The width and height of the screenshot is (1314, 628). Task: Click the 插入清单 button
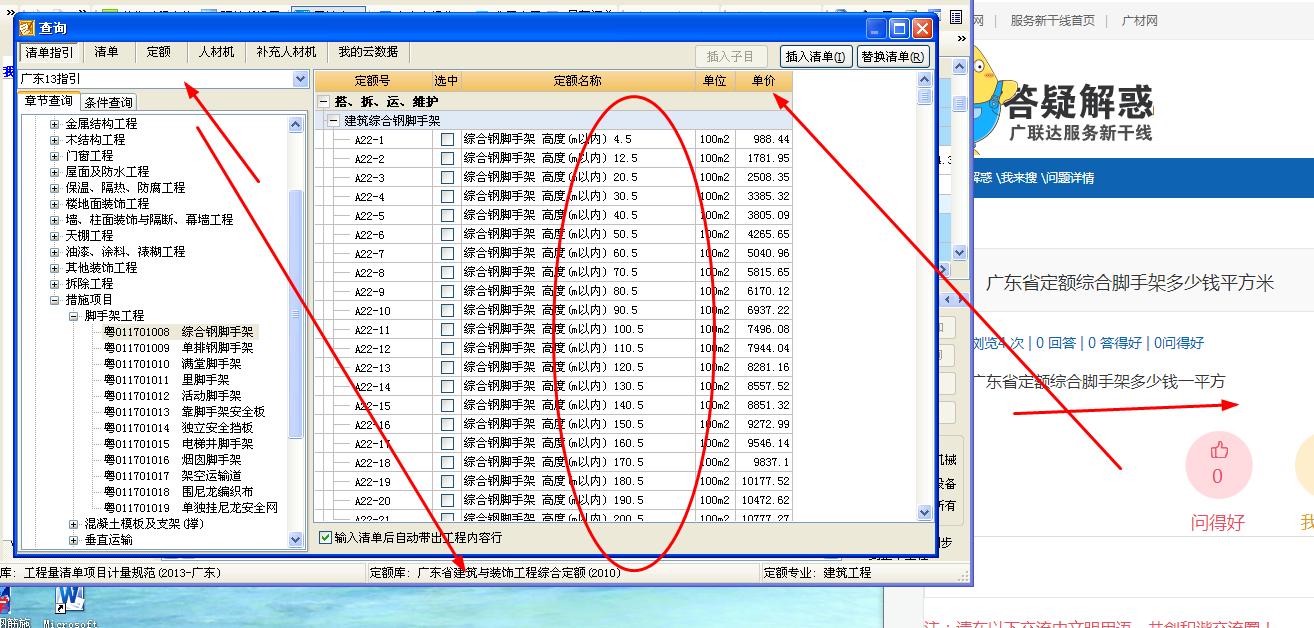click(816, 57)
